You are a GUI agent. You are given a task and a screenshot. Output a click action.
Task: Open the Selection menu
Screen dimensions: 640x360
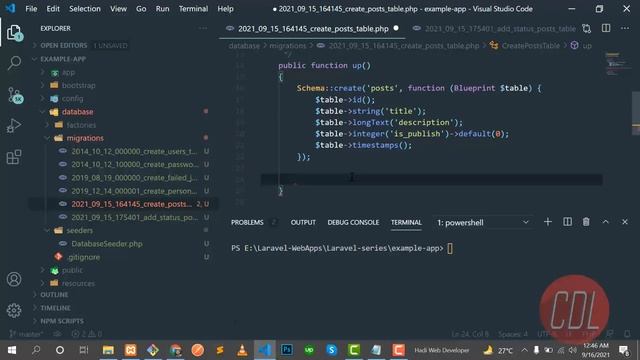point(84,9)
